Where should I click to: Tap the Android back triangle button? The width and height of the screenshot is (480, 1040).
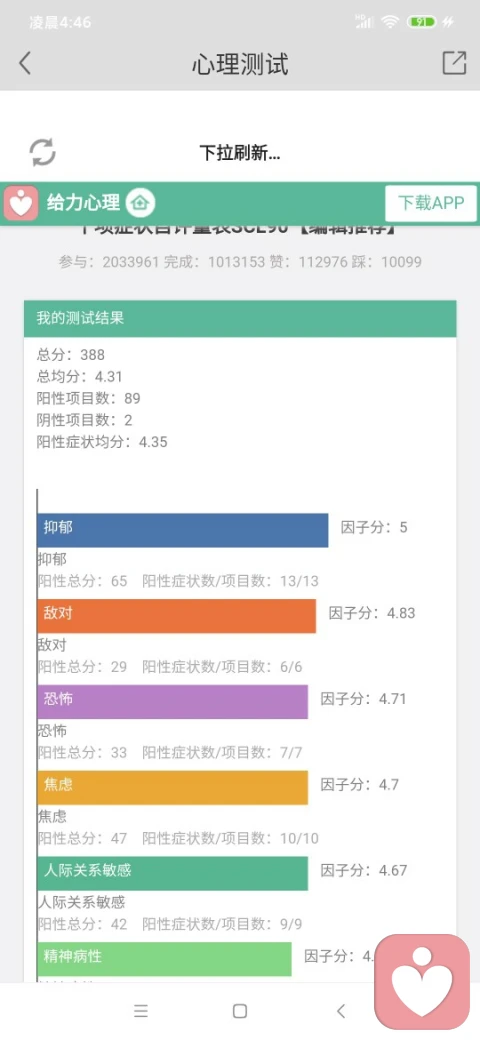341,1011
